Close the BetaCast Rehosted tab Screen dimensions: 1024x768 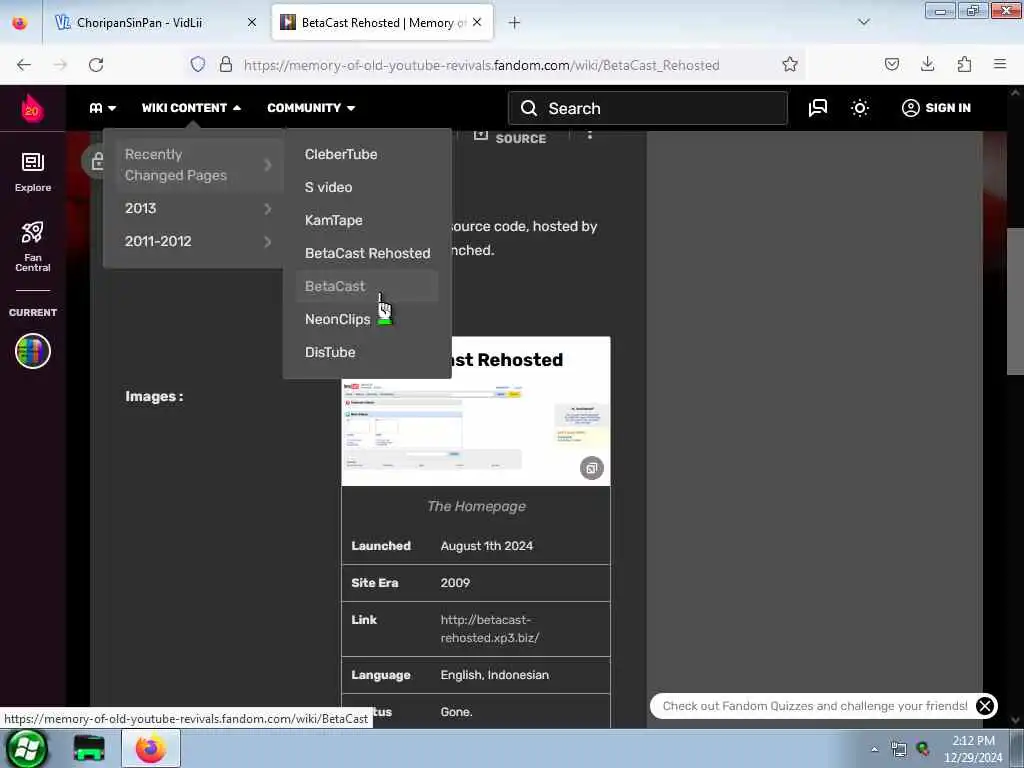pos(477,22)
